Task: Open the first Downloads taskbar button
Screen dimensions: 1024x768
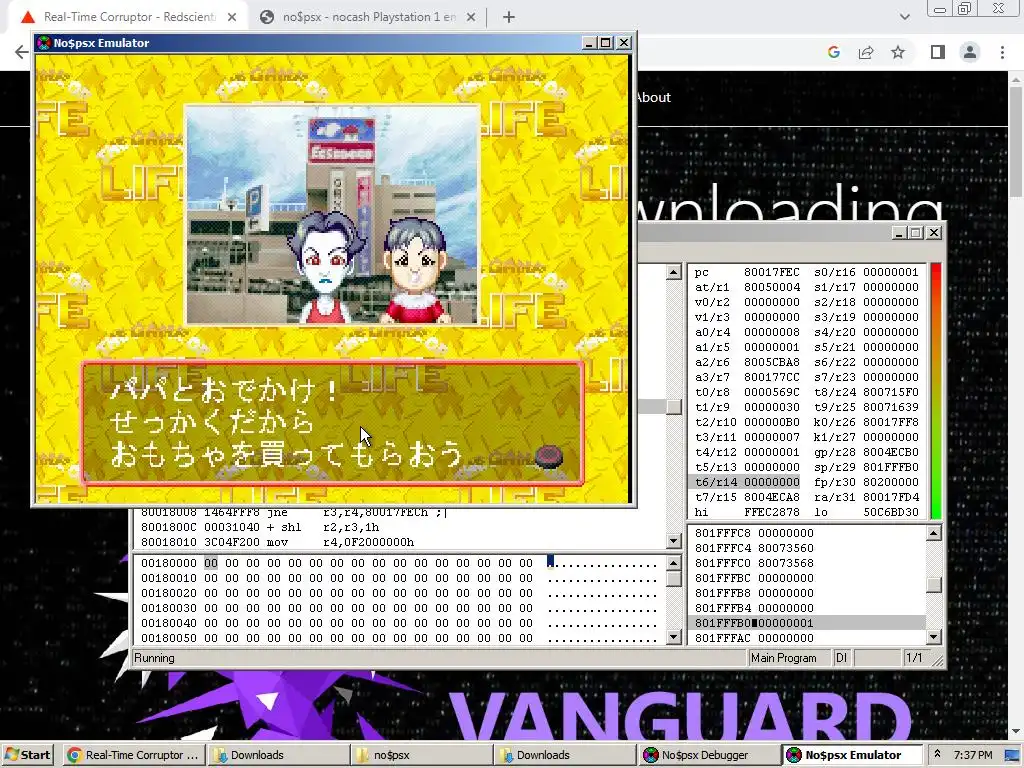Action: [x=278, y=755]
